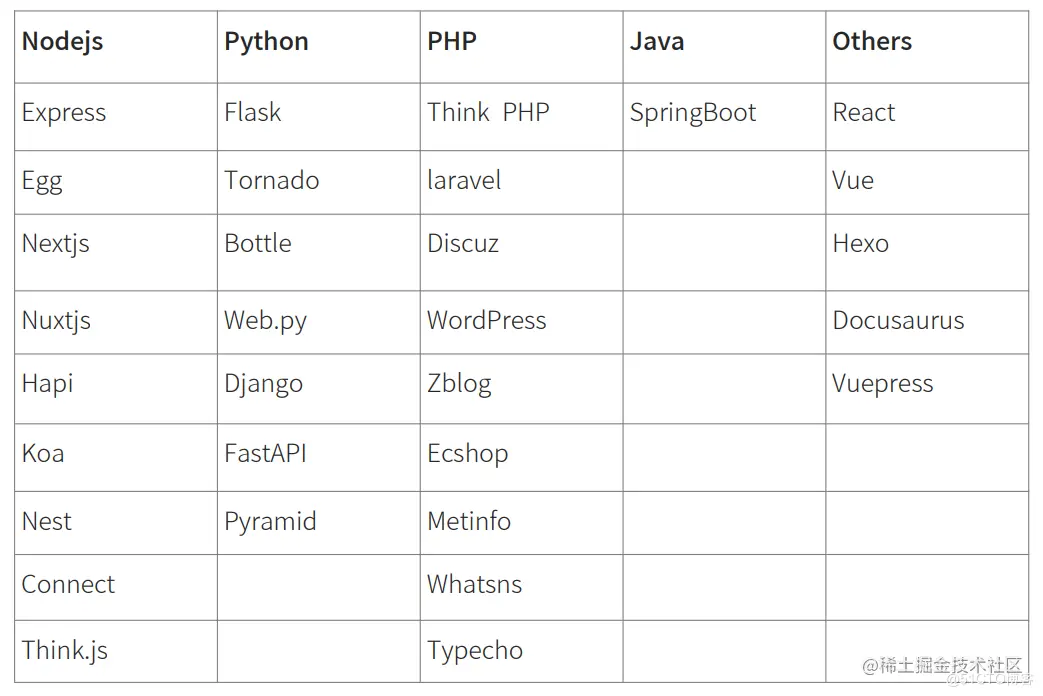Click the Think.js entry
Image resolution: width=1043 pixels, height=696 pixels.
tap(65, 651)
